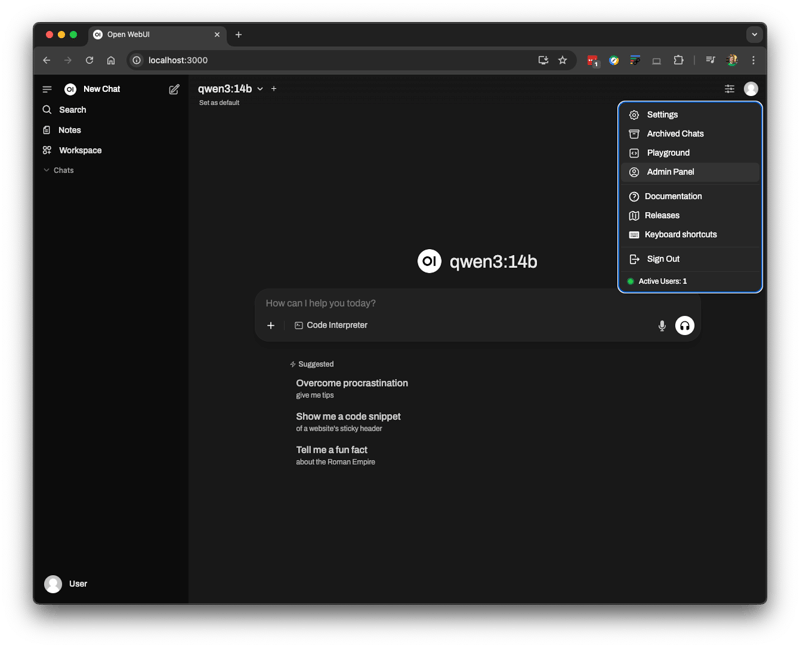This screenshot has height=648, width=800.
Task: Click Sign Out in the menu
Action: tap(663, 259)
